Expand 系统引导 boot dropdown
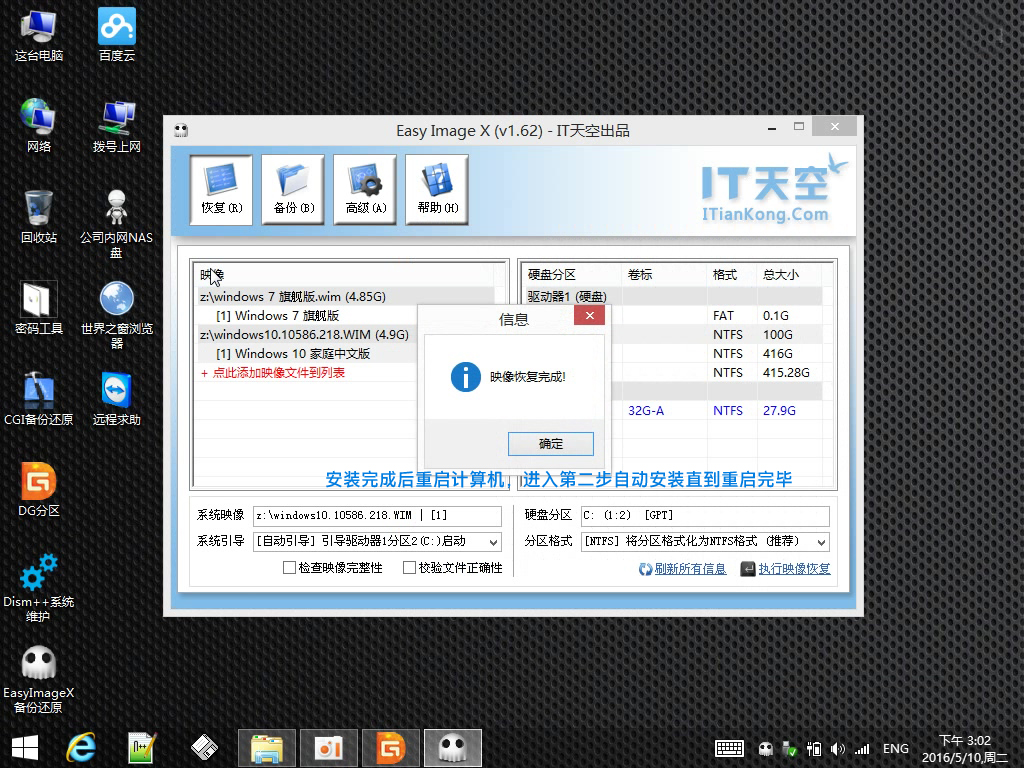The width and height of the screenshot is (1024, 768). [x=494, y=541]
